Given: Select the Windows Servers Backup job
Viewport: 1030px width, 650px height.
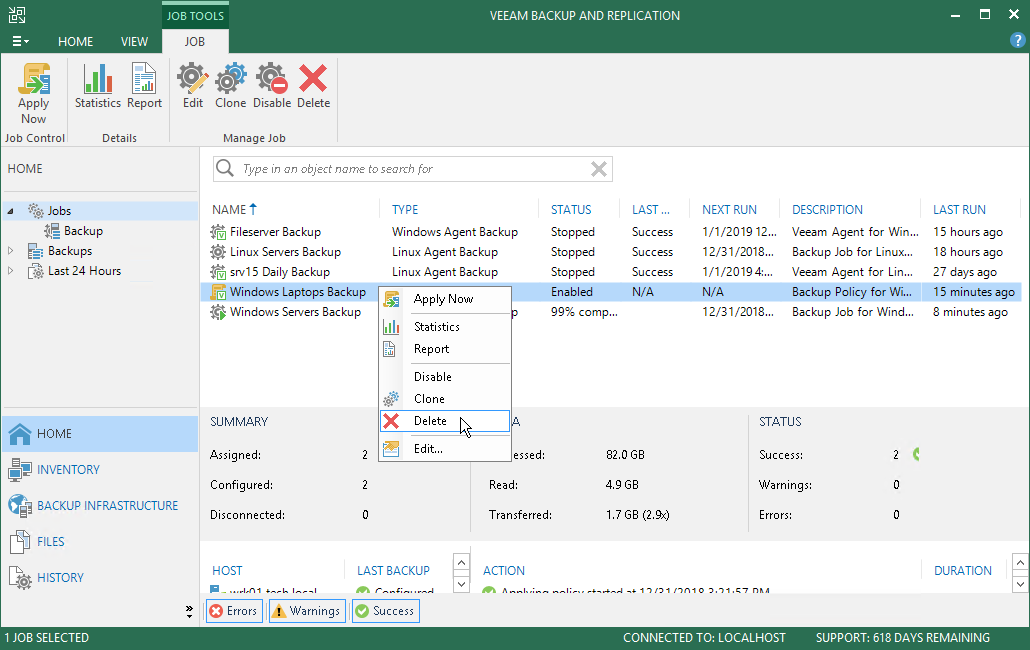Looking at the screenshot, I should 611,312.
